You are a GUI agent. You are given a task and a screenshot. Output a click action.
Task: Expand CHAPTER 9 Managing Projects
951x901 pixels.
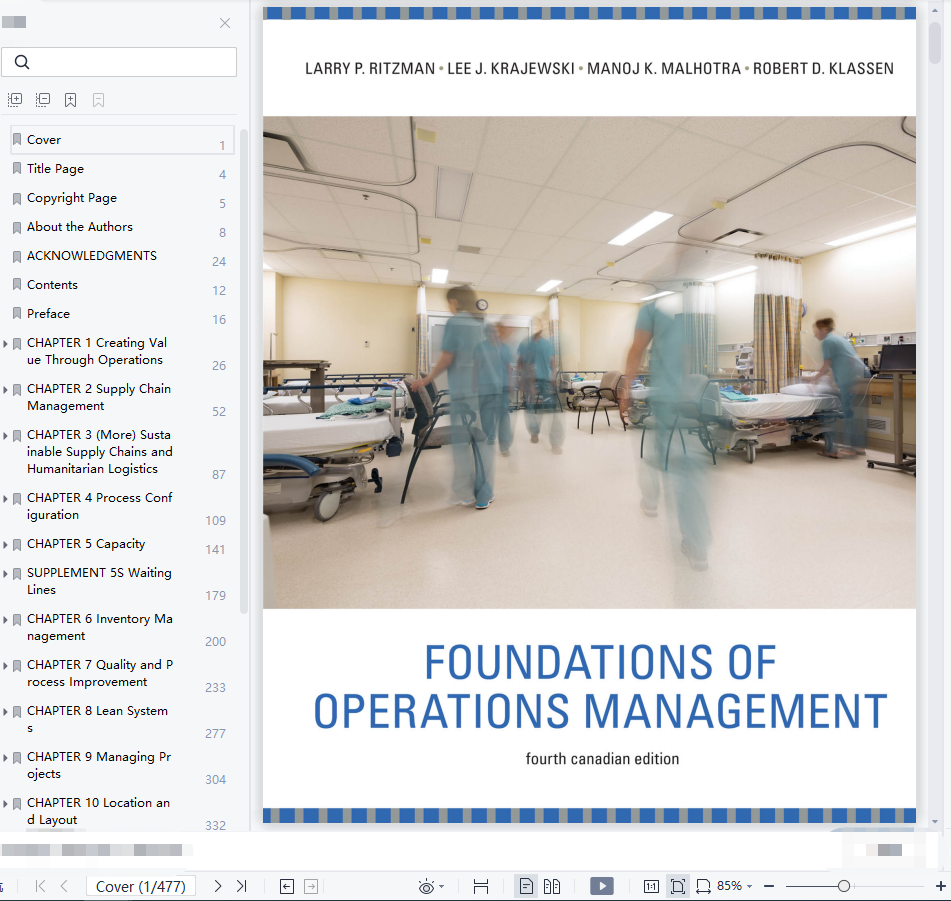[x=5, y=758]
